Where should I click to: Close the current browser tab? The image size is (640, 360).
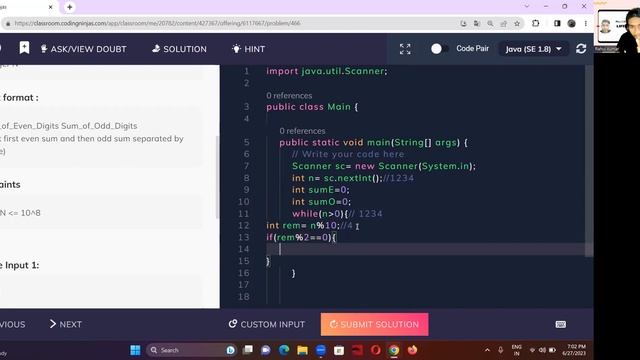click(51, 7)
